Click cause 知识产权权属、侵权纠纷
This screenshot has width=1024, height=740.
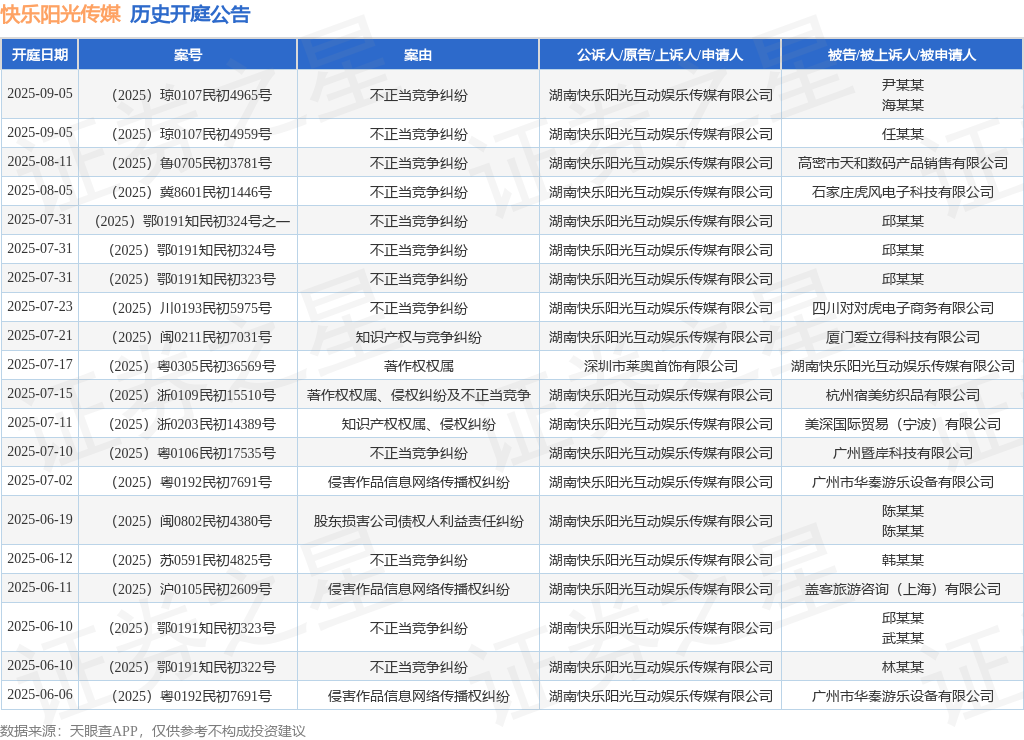pyautogui.click(x=418, y=425)
